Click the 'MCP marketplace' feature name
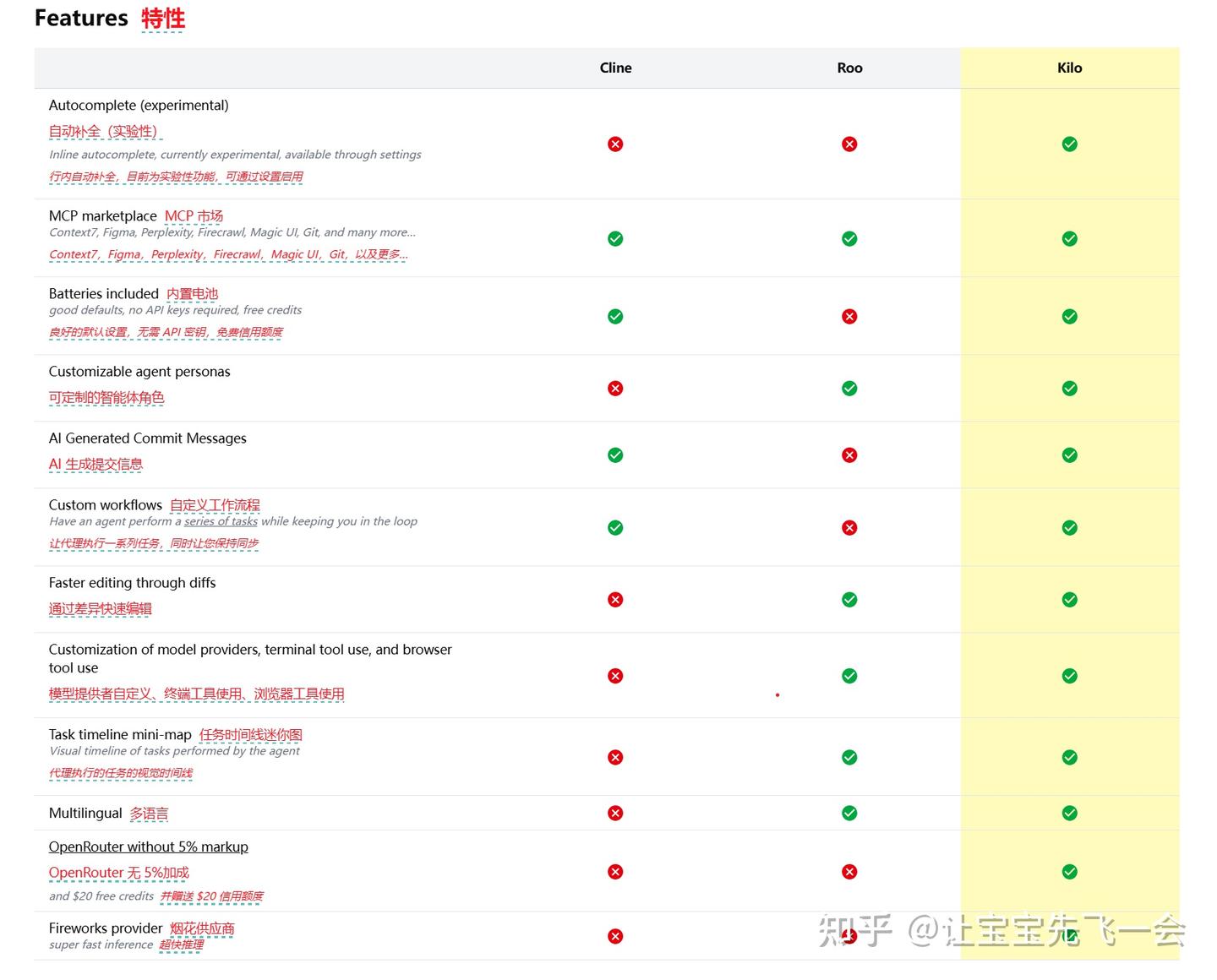This screenshot has width=1217, height=980. pos(103,216)
